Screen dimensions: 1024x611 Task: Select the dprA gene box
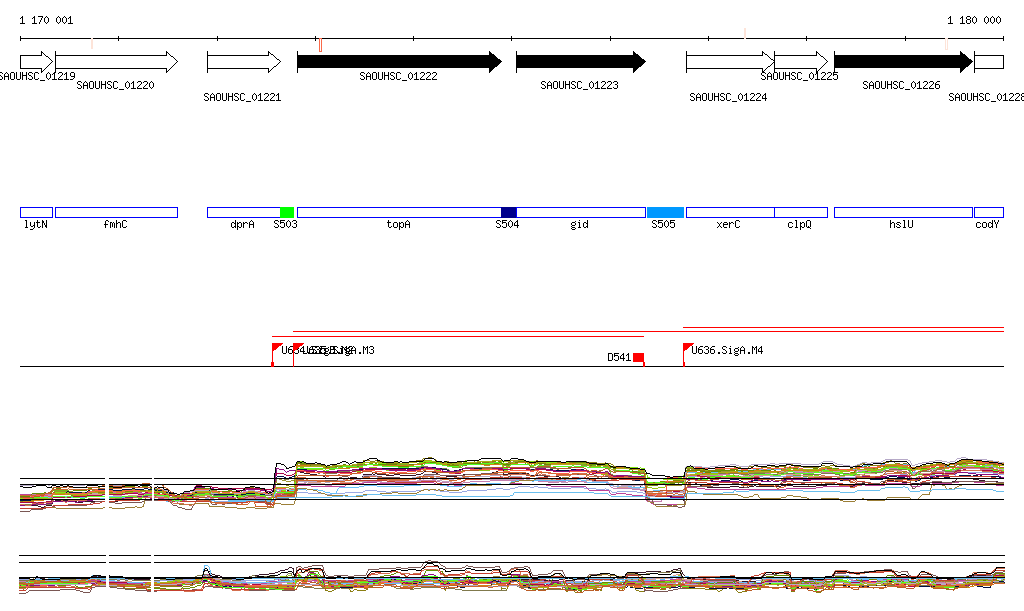[243, 212]
